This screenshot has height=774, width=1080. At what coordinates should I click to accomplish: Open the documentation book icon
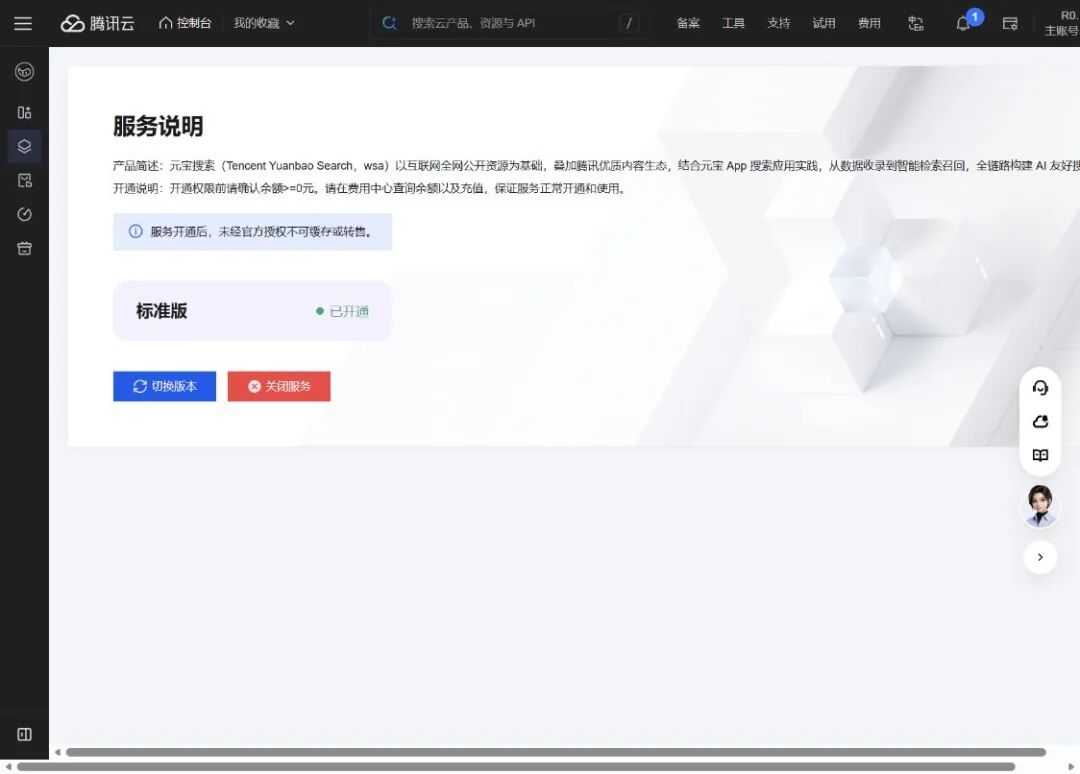(1040, 455)
